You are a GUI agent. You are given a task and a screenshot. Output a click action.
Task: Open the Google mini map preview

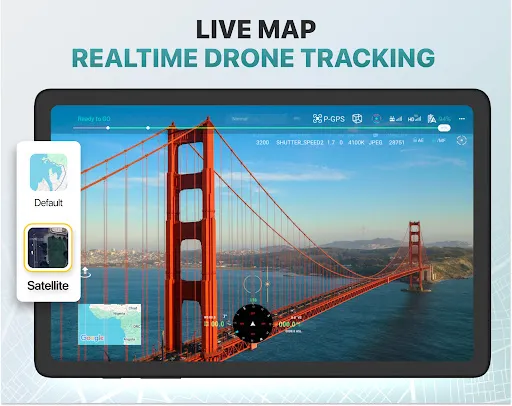point(110,324)
